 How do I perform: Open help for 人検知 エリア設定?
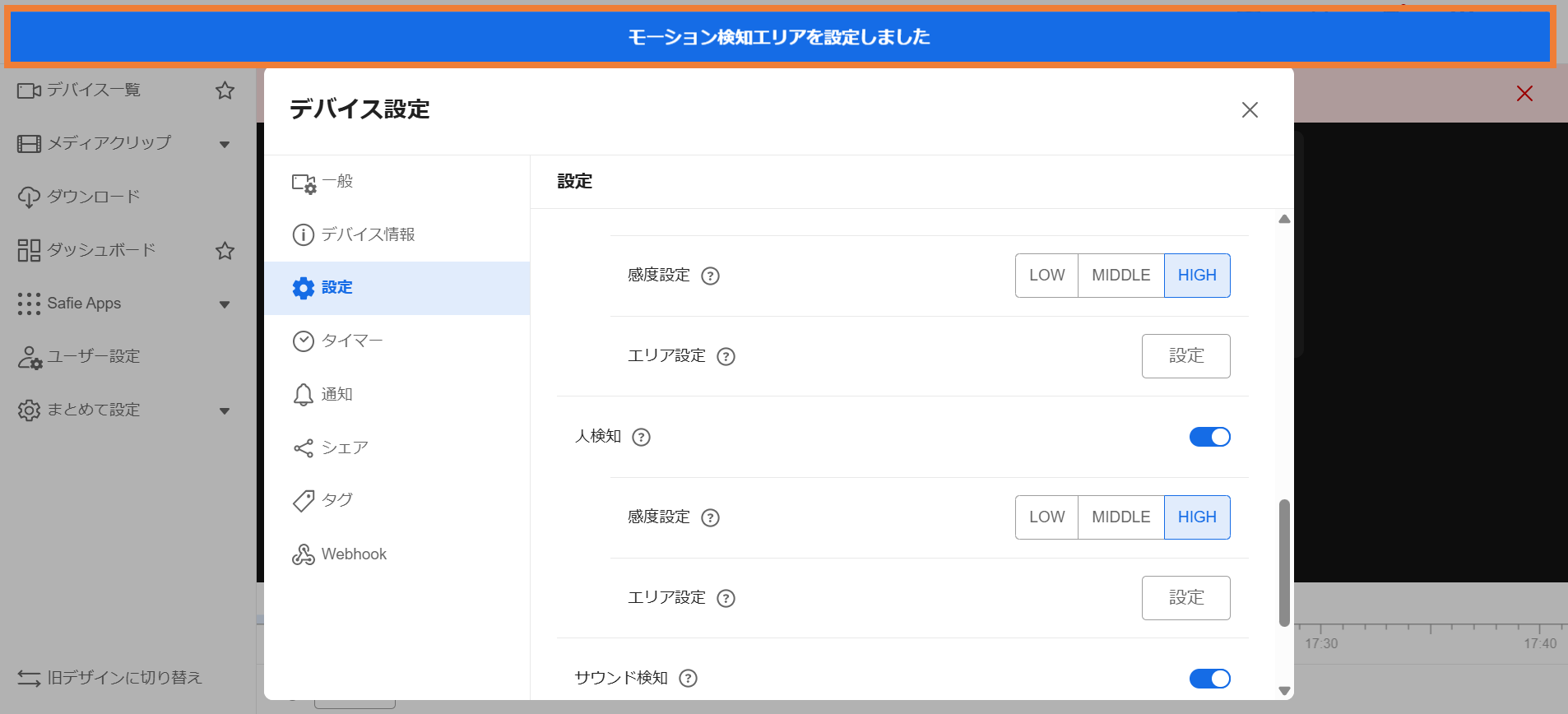point(726,599)
